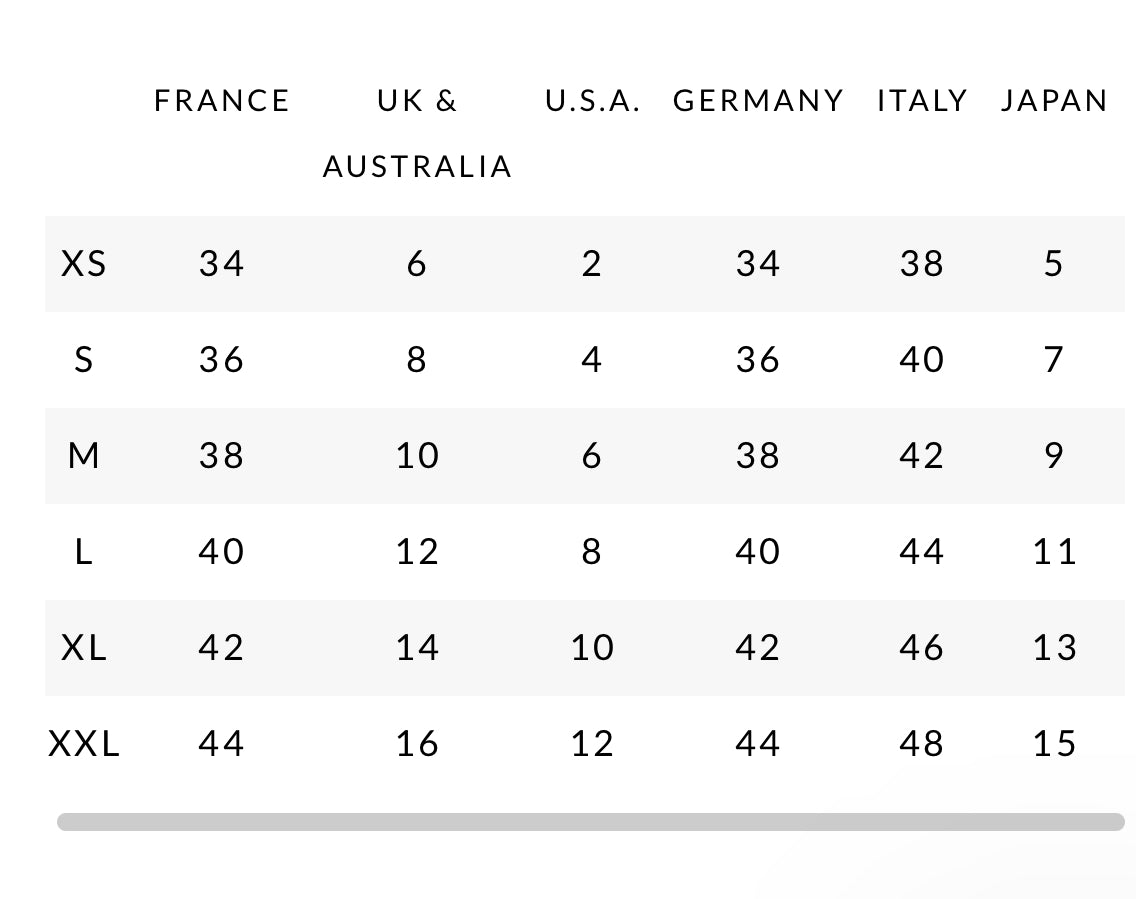Click the GERMANY column header
This screenshot has height=899, width=1136.
tap(758, 101)
